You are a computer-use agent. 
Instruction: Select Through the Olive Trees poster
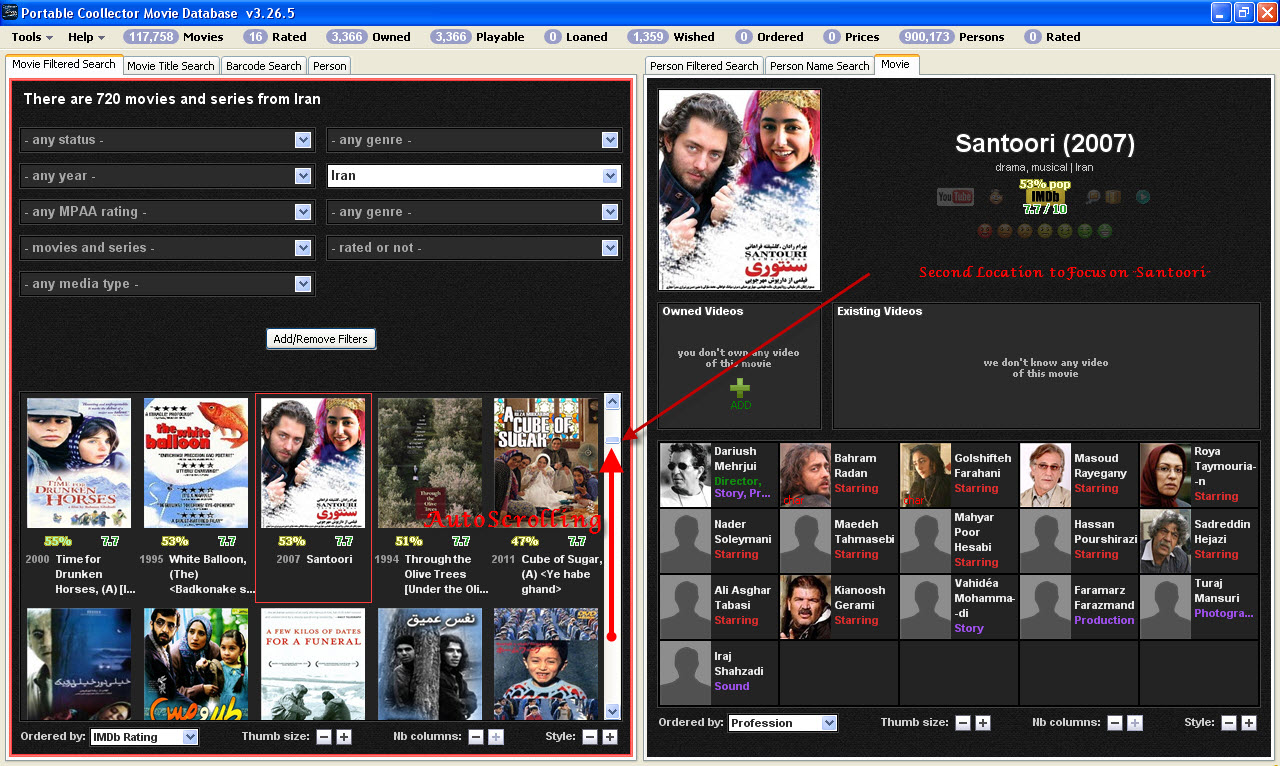[x=430, y=463]
